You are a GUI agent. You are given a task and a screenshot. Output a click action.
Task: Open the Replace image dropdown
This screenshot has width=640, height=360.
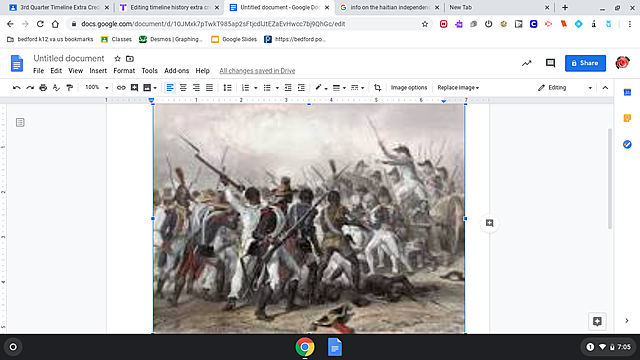(458, 88)
